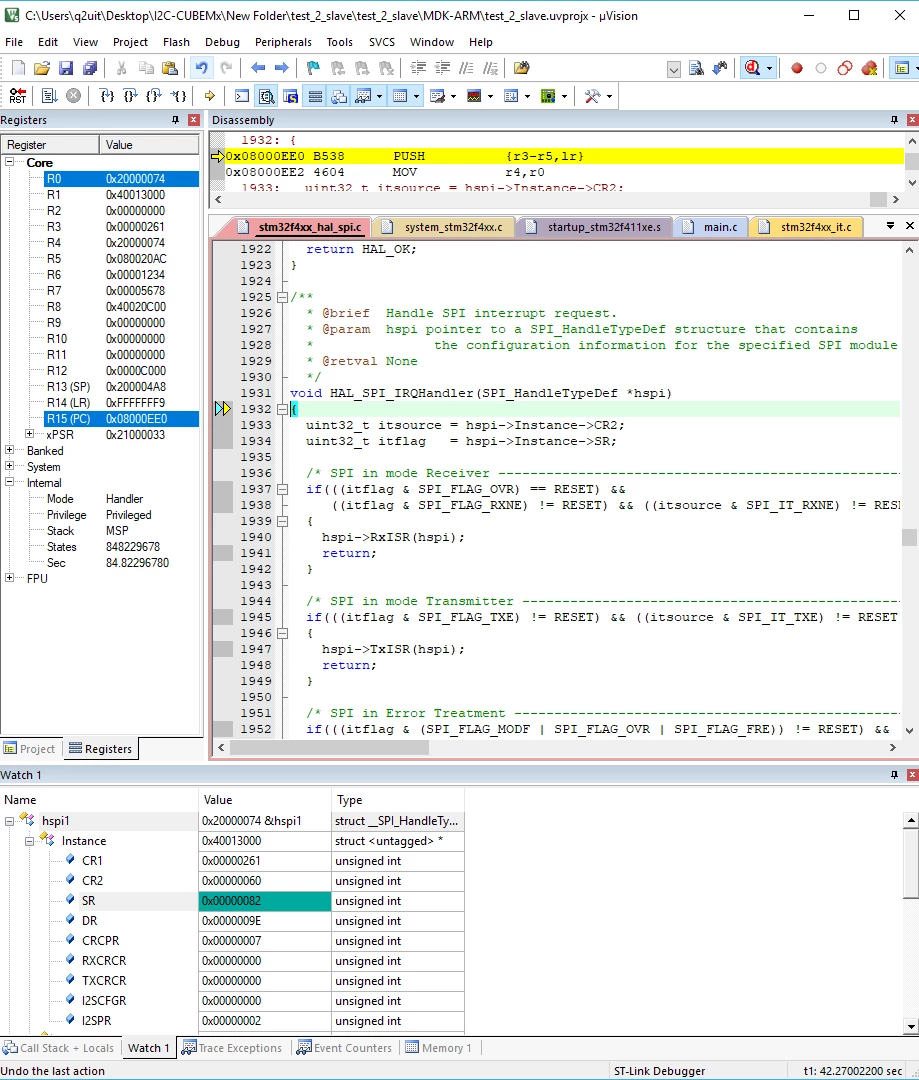Screen dimensions: 919x1080
Task: Click editor horizontal scrollbar thumb
Action: coord(329,747)
